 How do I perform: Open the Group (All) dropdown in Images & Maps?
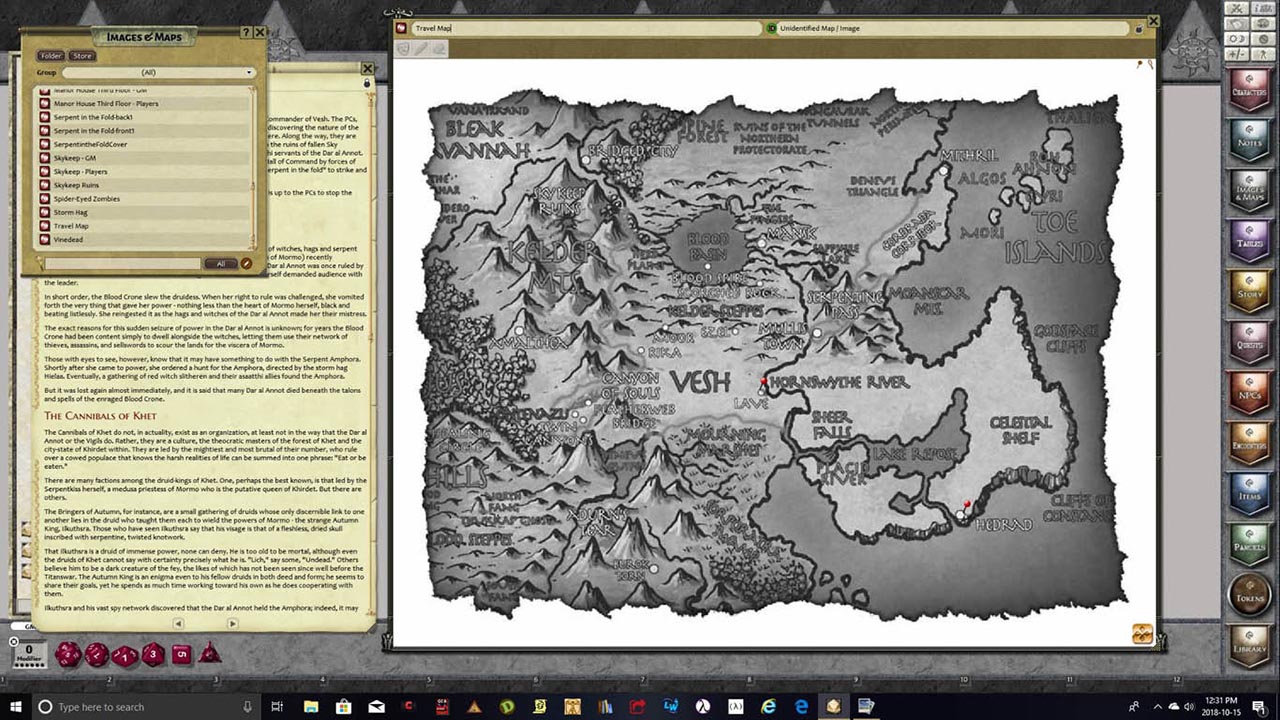pyautogui.click(x=158, y=72)
